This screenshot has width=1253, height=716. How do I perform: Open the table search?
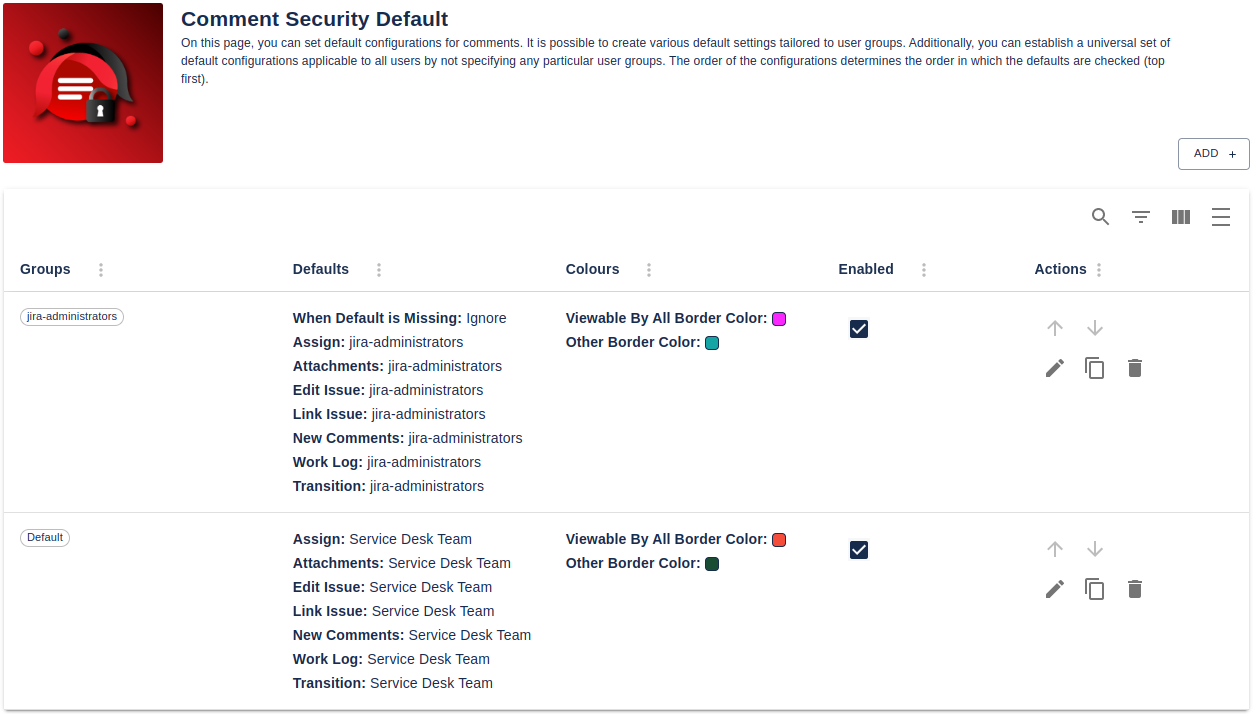[1100, 217]
